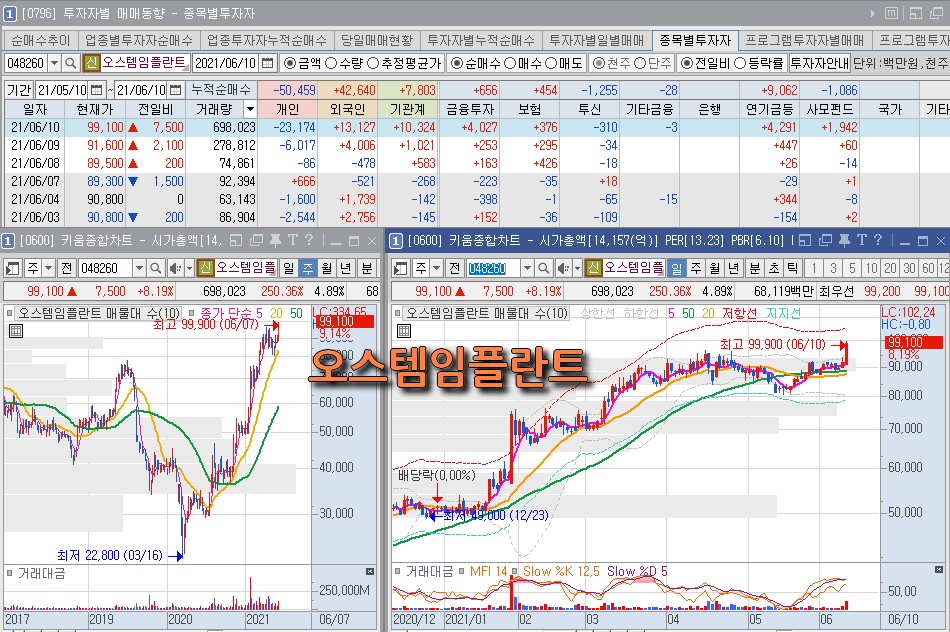Switch to 순매수추이 tab

(40, 41)
